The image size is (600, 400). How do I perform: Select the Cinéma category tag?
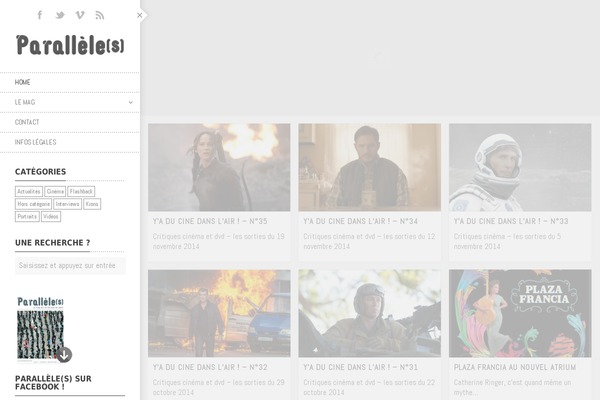click(55, 191)
